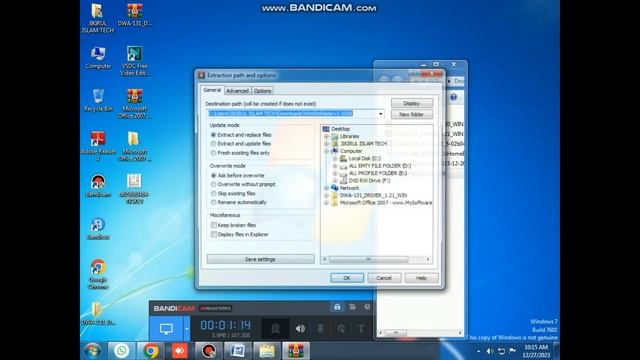The height and width of the screenshot is (360, 640).
Task: Click the Bandicam screen recording mode icon
Action: pyautogui.click(x=166, y=329)
